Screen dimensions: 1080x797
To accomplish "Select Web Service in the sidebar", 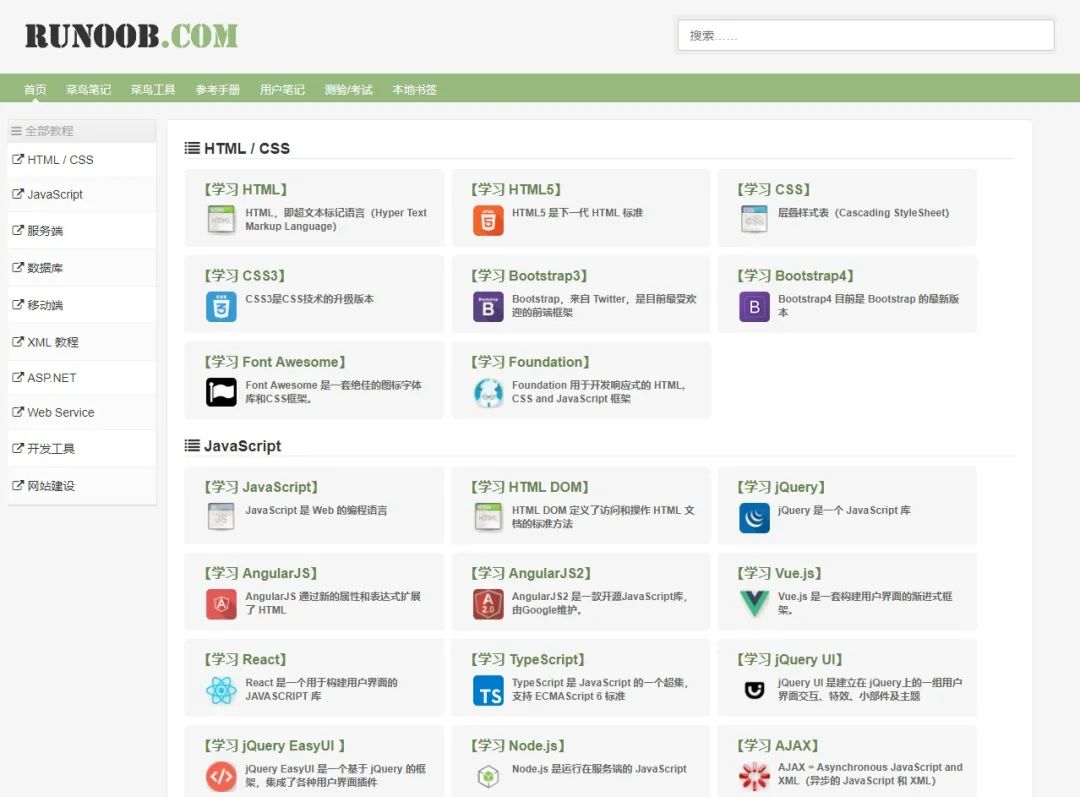I will pos(82,413).
